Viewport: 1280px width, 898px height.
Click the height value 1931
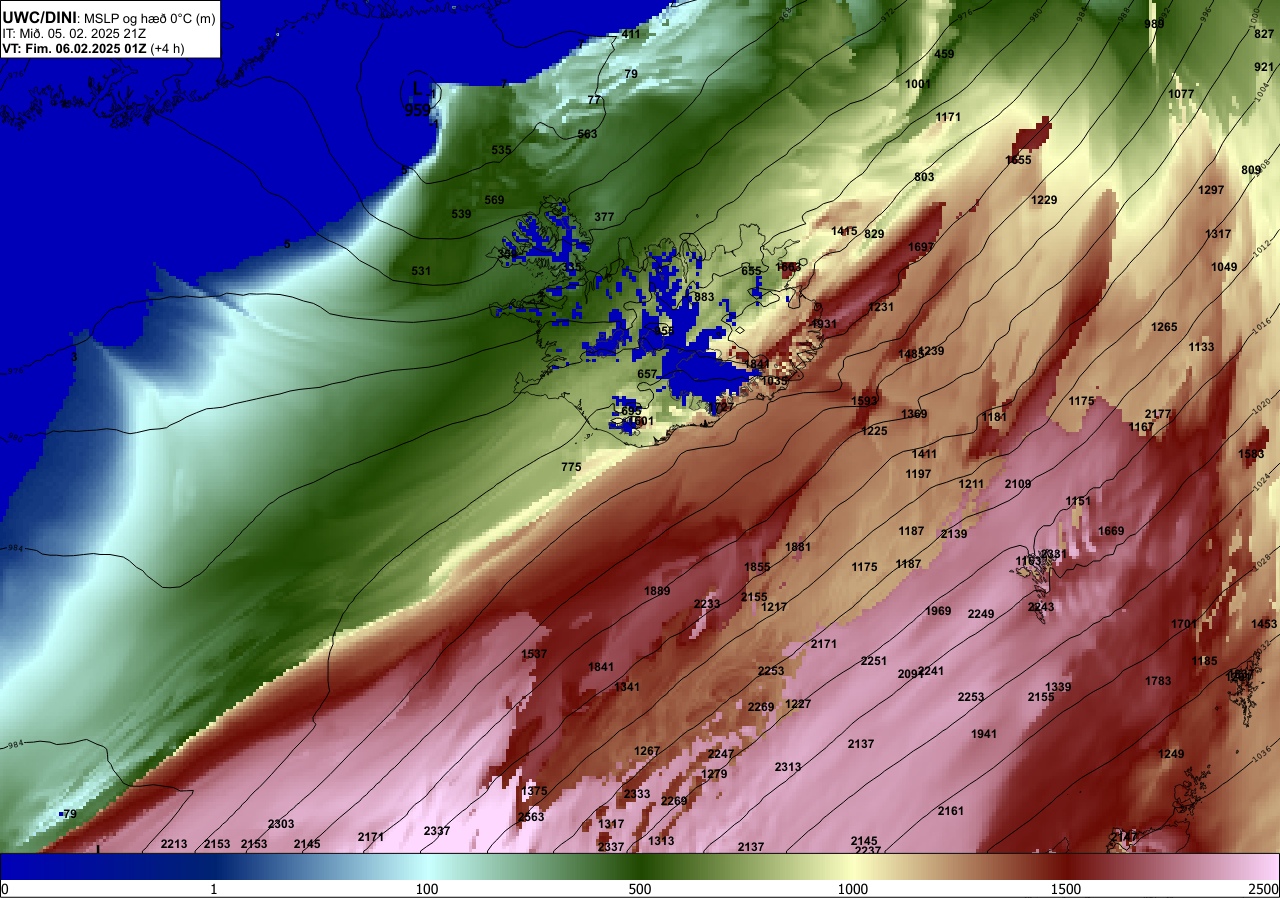point(824,324)
